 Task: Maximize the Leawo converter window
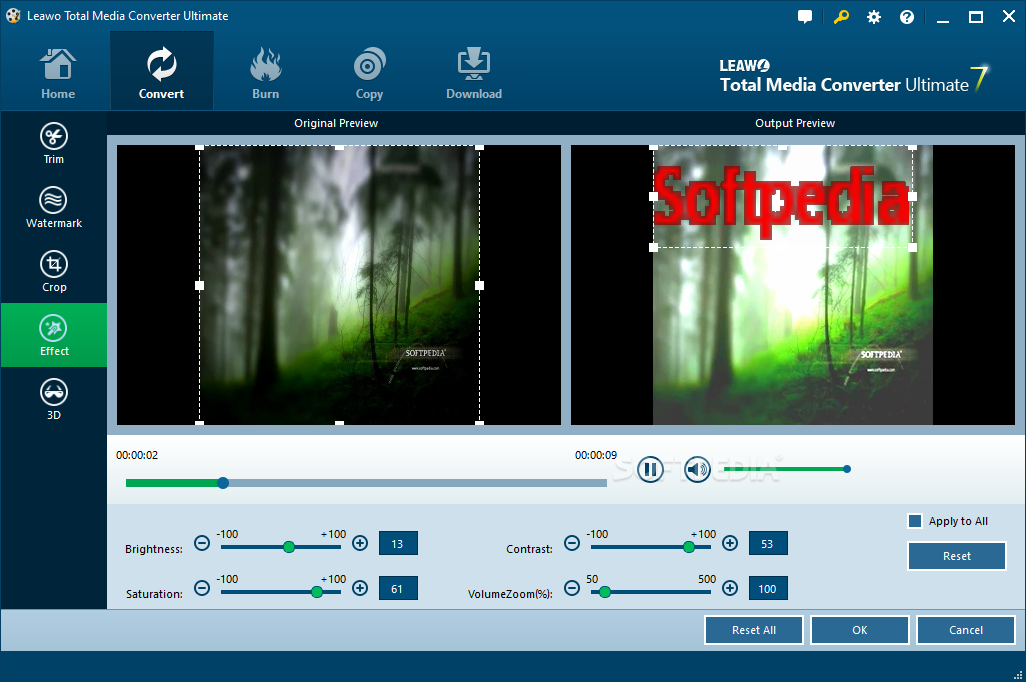pos(976,17)
